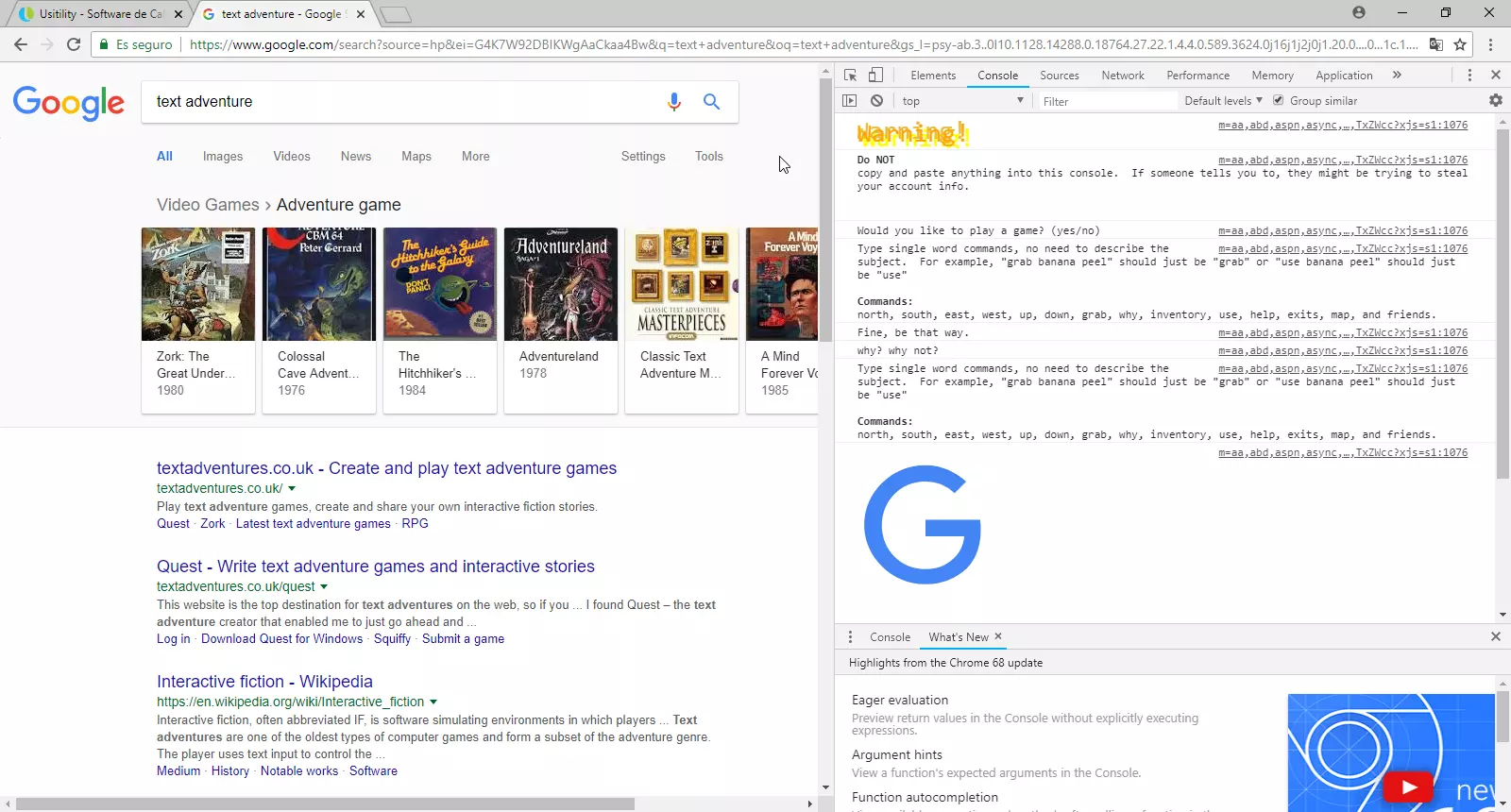Bookmark this page with the star icon
The height and width of the screenshot is (812, 1511).
point(1460,44)
